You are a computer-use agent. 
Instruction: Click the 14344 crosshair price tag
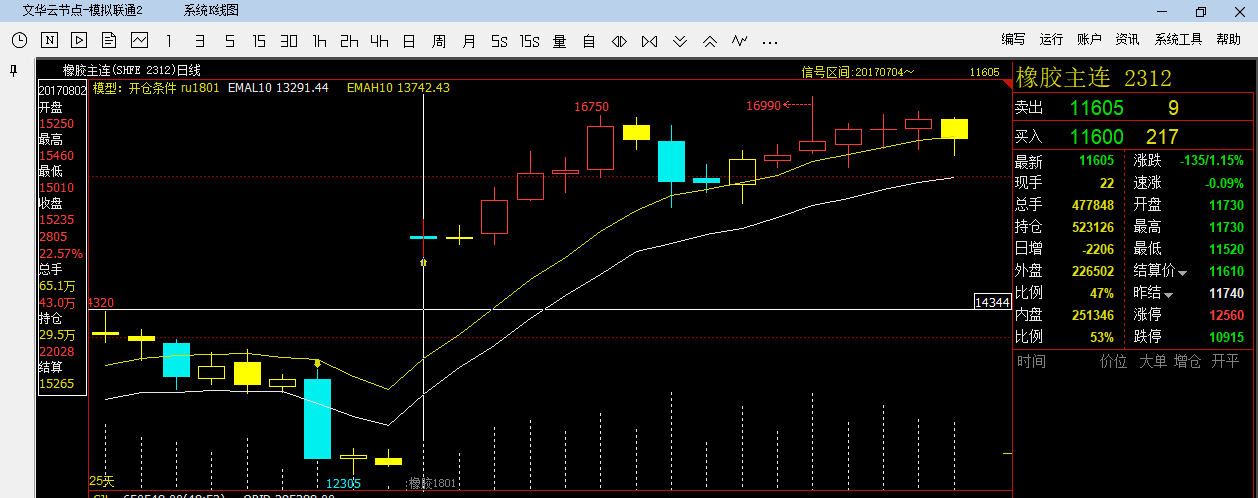pyautogui.click(x=992, y=302)
